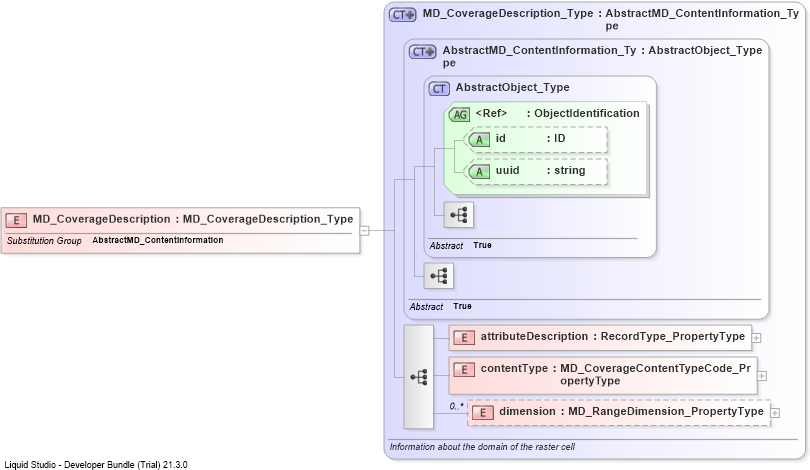Select the uuid attribute string type
Viewport: 810px width, 470px height.
570,170
